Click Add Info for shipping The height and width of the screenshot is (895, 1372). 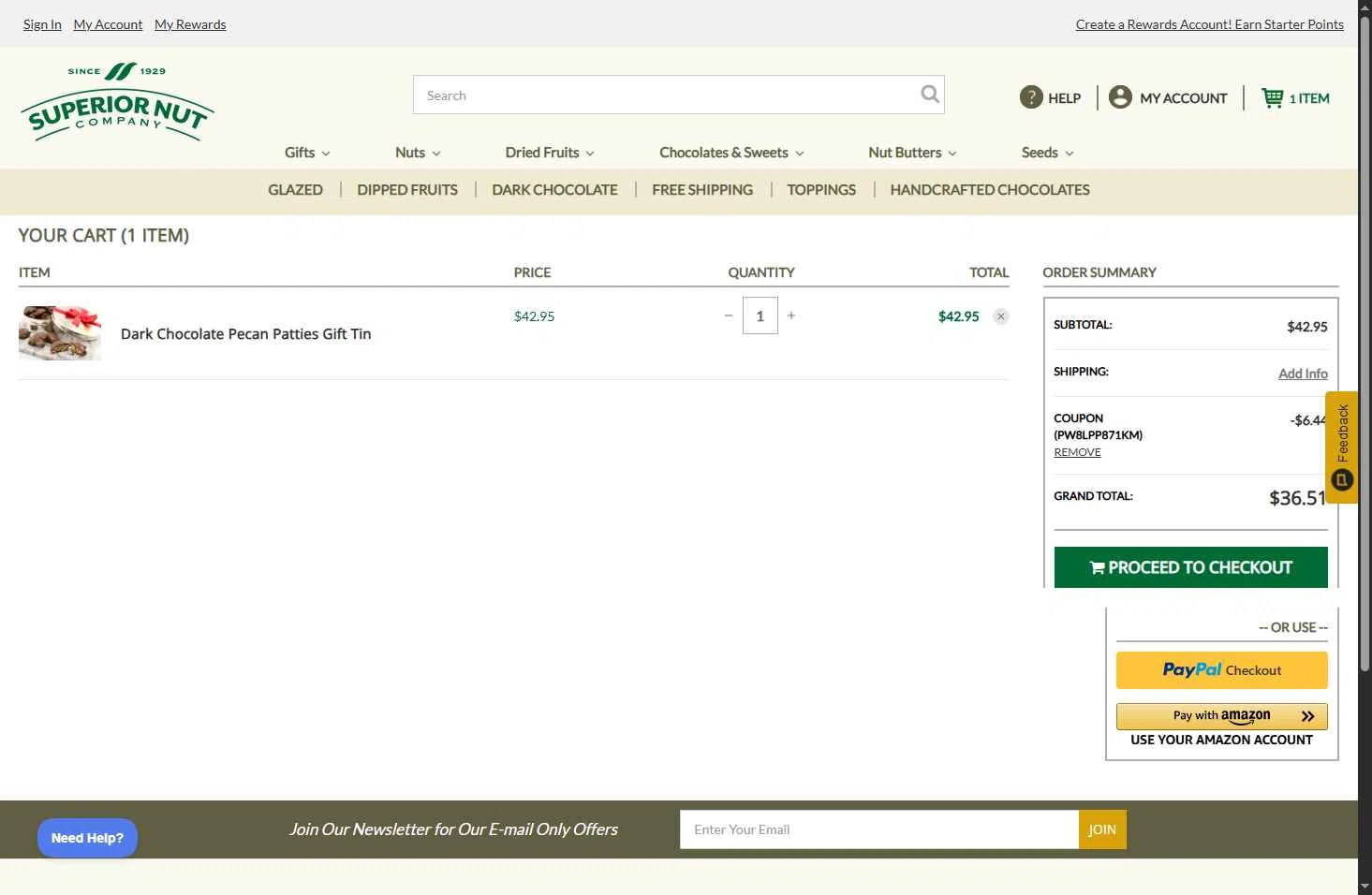(x=1303, y=374)
